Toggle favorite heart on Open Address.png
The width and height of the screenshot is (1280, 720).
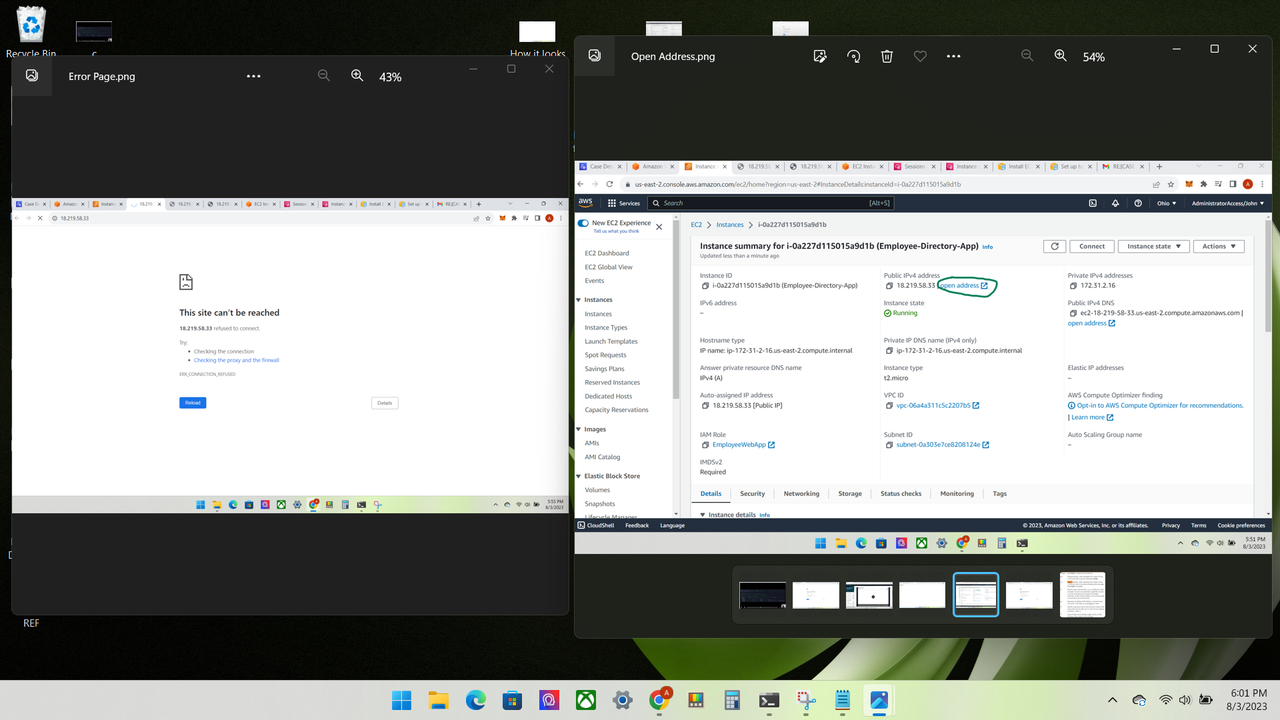(920, 57)
